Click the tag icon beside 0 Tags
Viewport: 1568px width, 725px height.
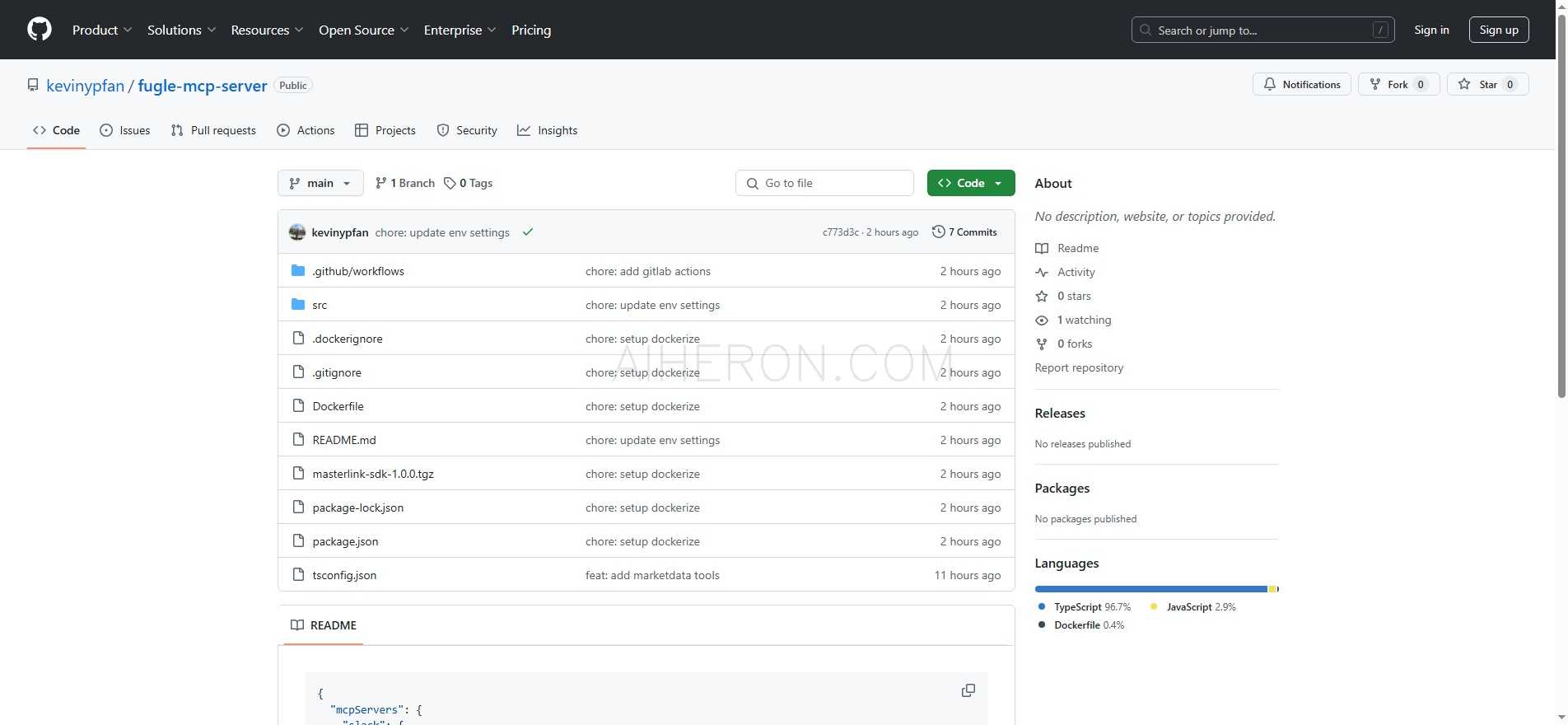450,183
